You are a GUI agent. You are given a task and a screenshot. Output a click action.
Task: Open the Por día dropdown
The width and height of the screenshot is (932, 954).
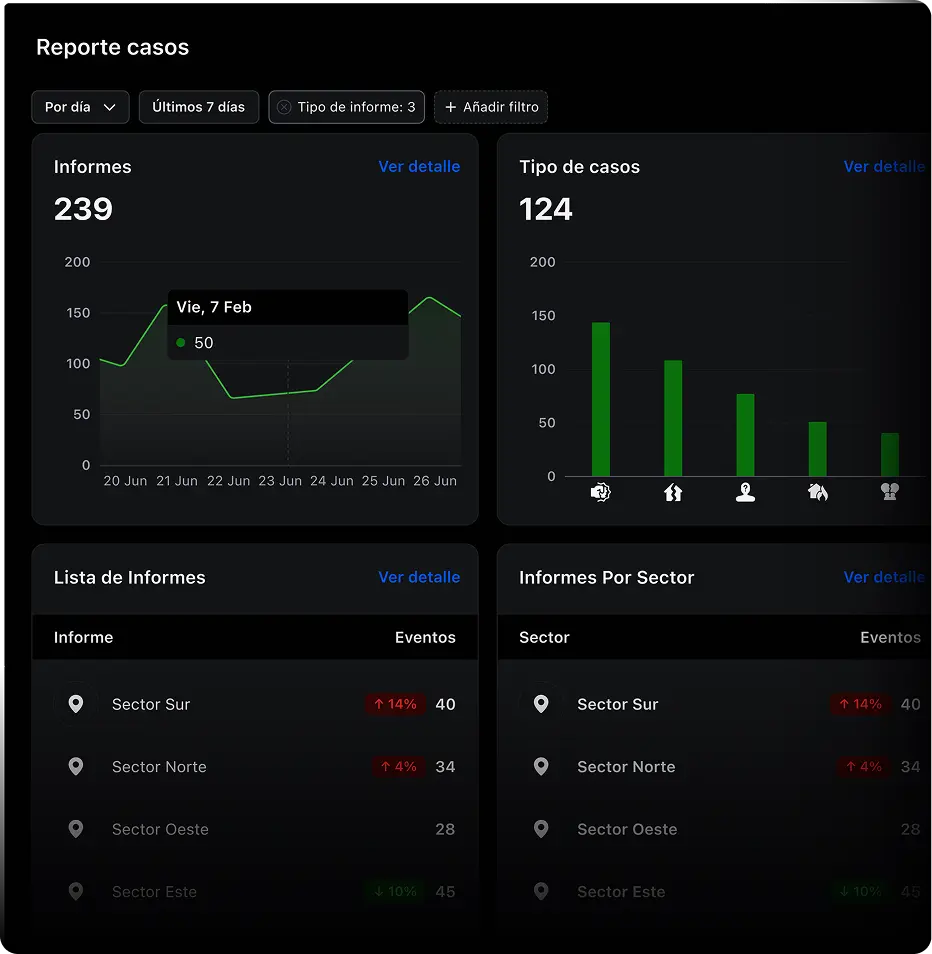80,107
